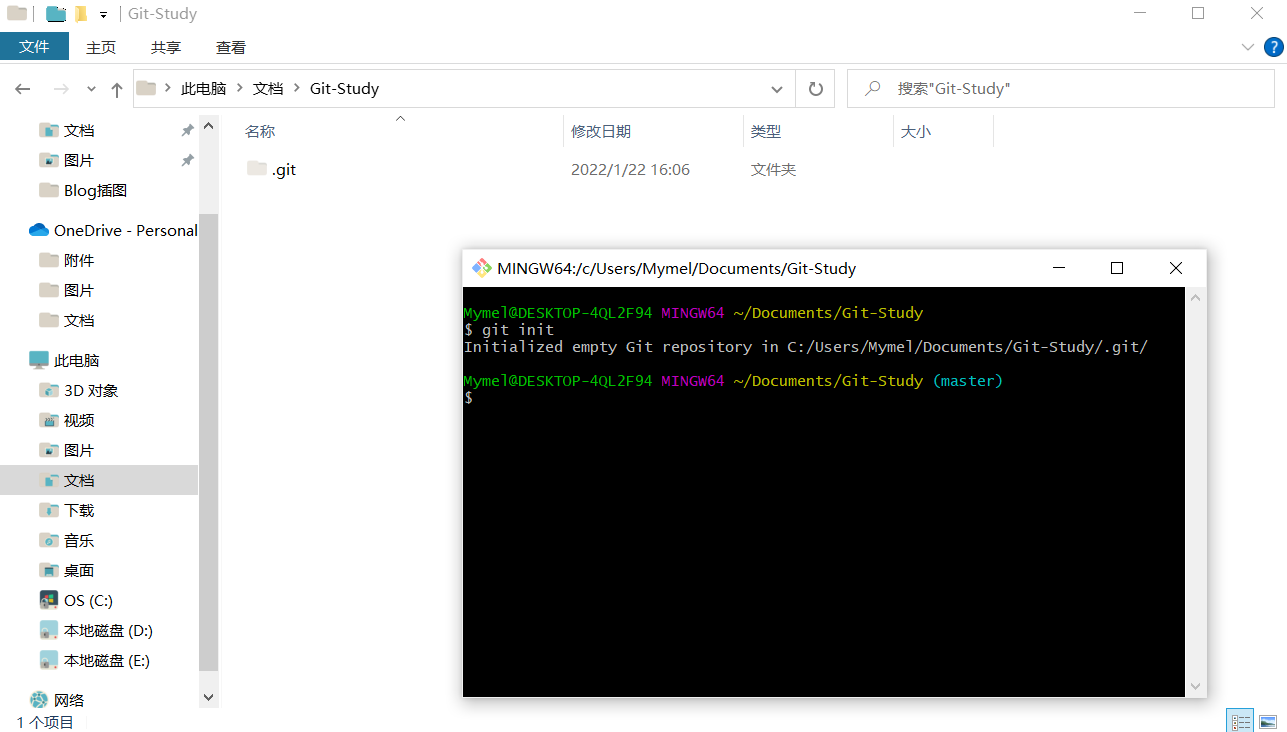1287x732 pixels.
Task: Sort by 名称 column header
Action: pyautogui.click(x=260, y=131)
